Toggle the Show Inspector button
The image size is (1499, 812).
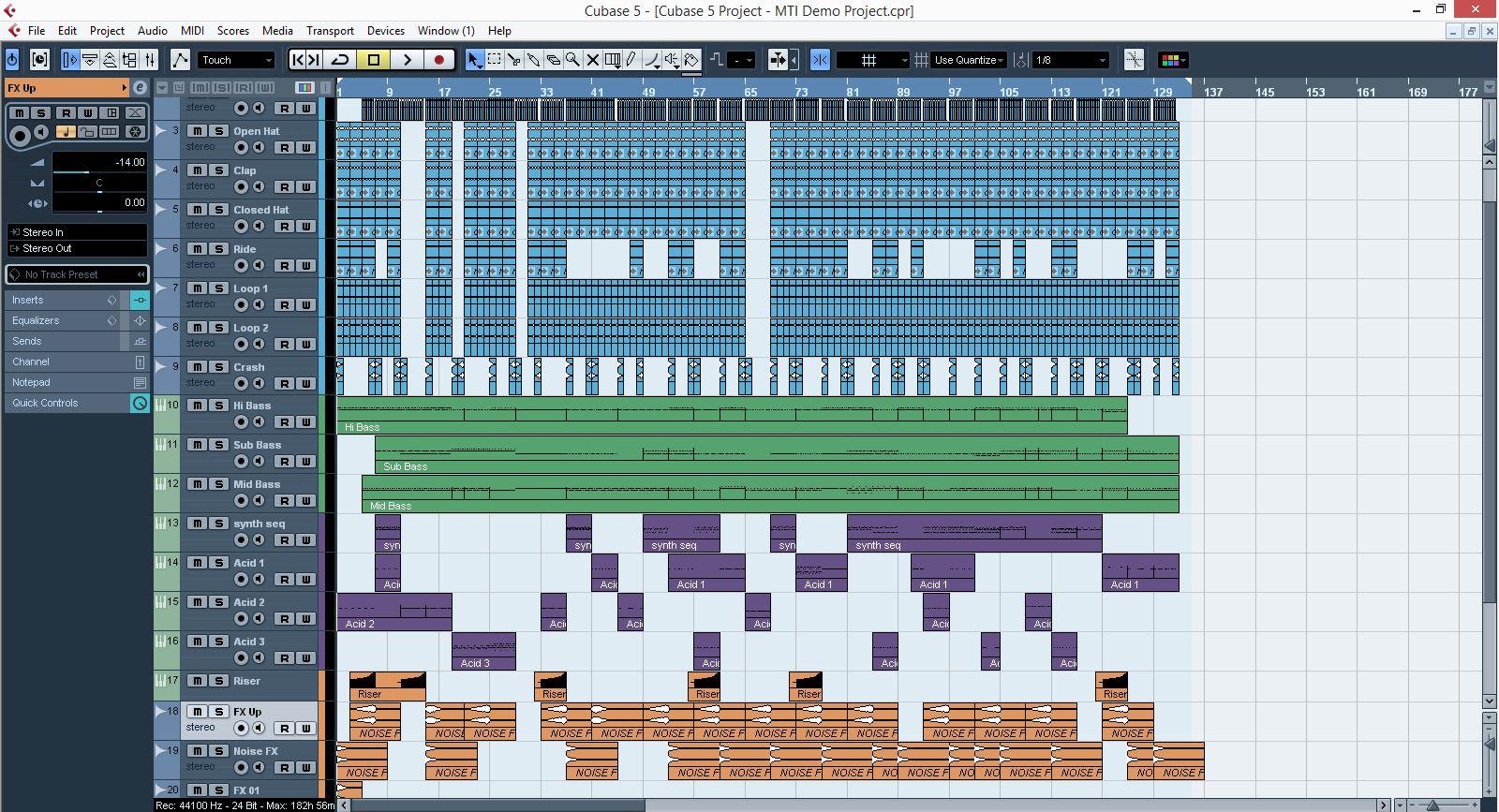click(x=70, y=60)
